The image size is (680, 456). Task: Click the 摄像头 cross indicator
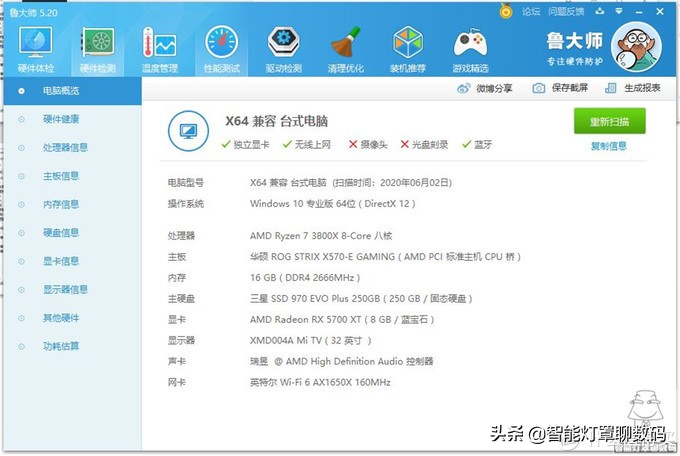368,144
